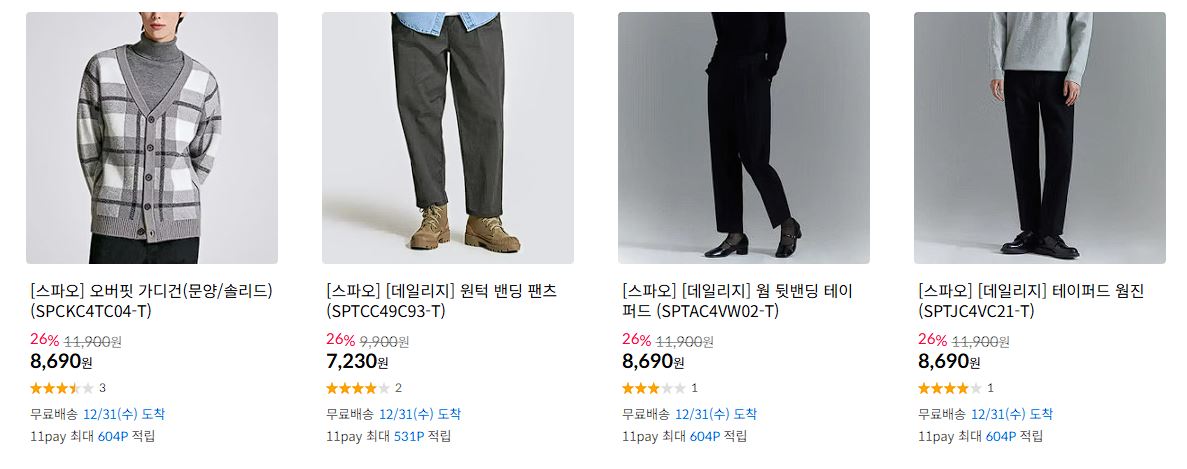Click 12/31(수) 도착 under tapered warm jeans
The image size is (1187, 469).
click(1011, 415)
